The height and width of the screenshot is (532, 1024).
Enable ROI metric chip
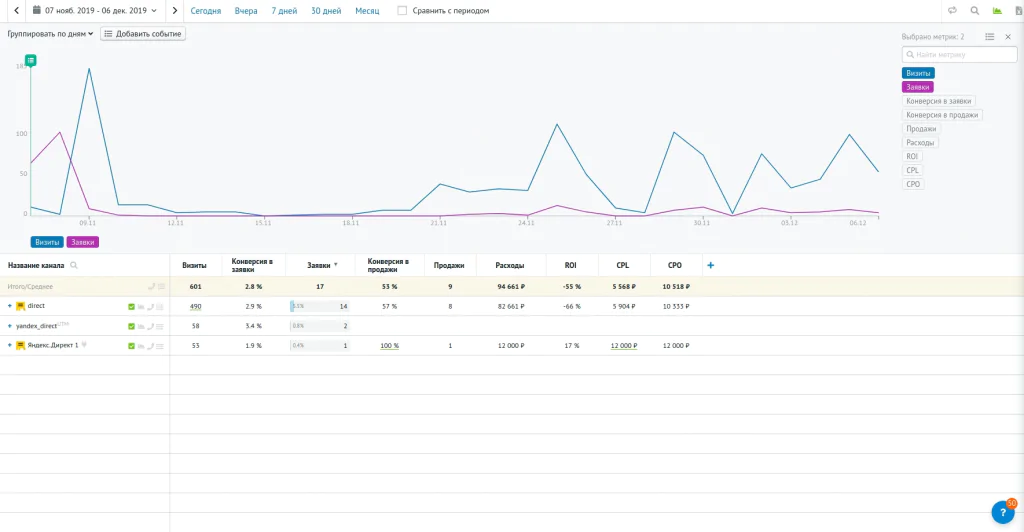click(x=912, y=156)
